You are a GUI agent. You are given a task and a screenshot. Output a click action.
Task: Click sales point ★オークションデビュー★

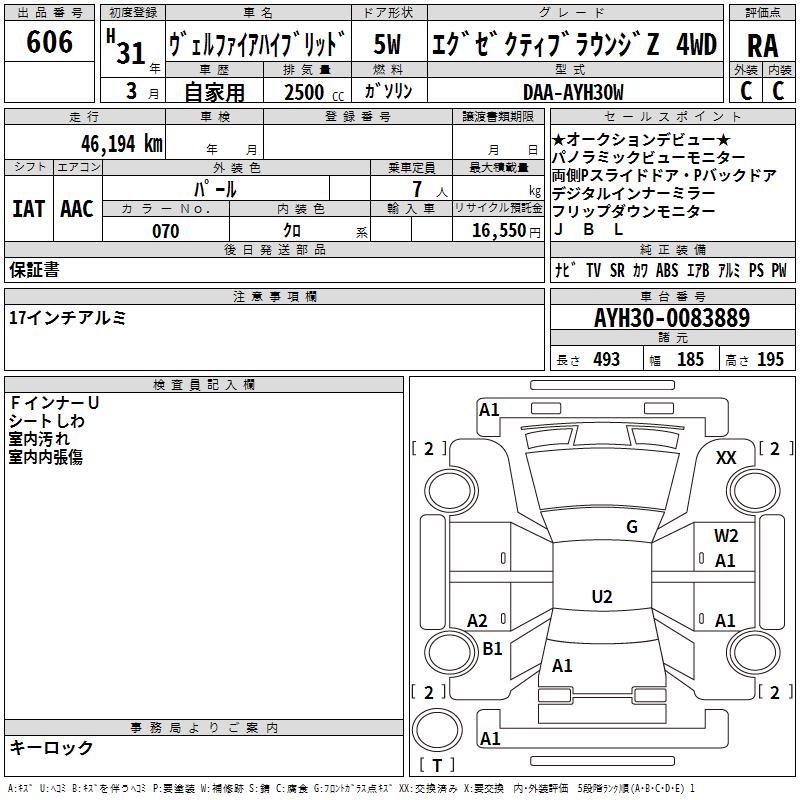click(x=641, y=139)
